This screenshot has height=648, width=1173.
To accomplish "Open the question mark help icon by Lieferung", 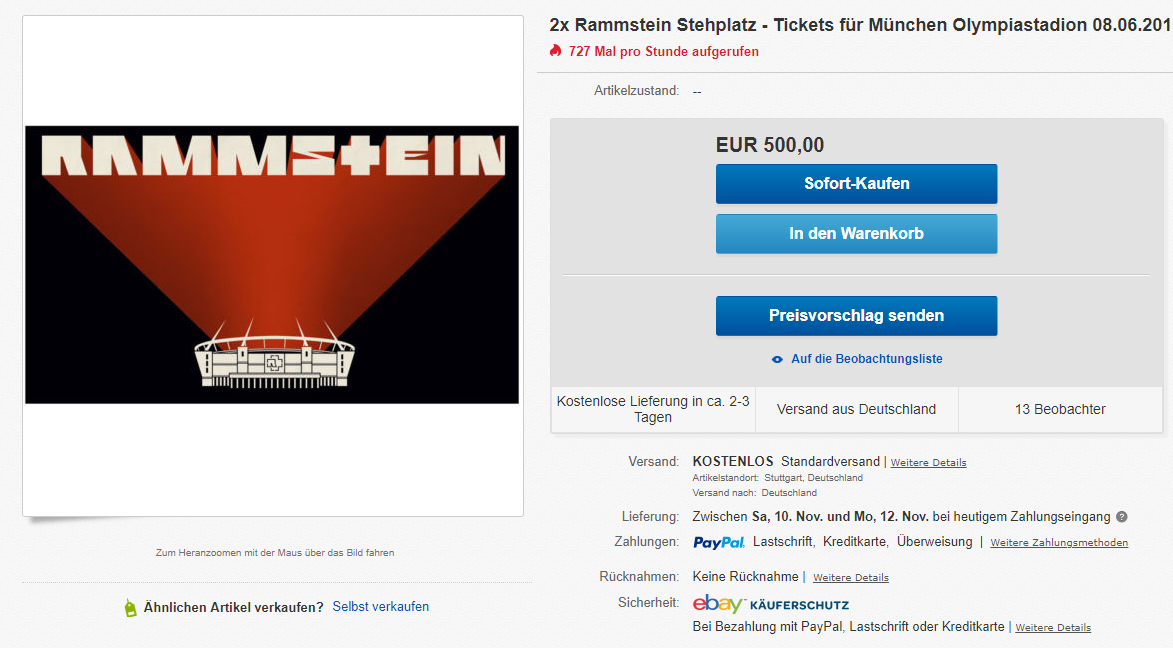I will click(1122, 517).
